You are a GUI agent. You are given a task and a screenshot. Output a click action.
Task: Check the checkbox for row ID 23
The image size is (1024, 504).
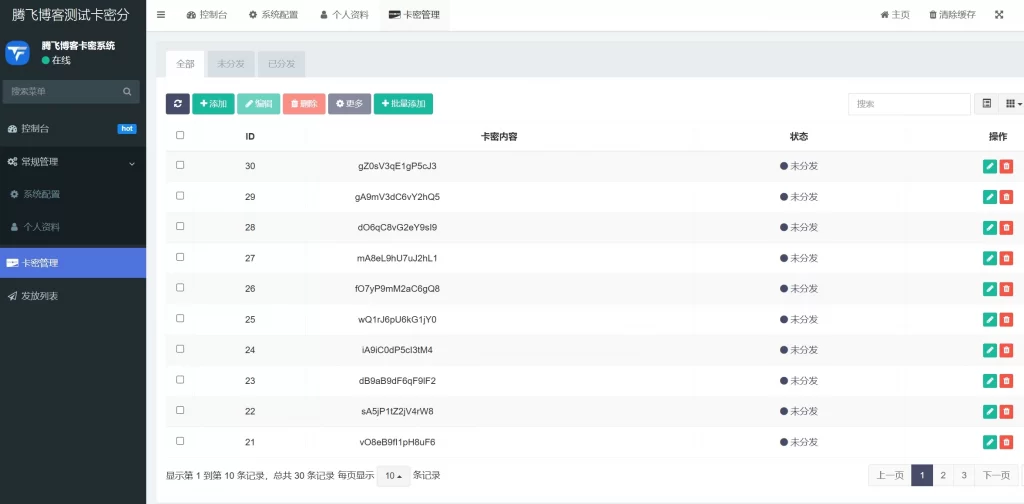click(x=180, y=380)
